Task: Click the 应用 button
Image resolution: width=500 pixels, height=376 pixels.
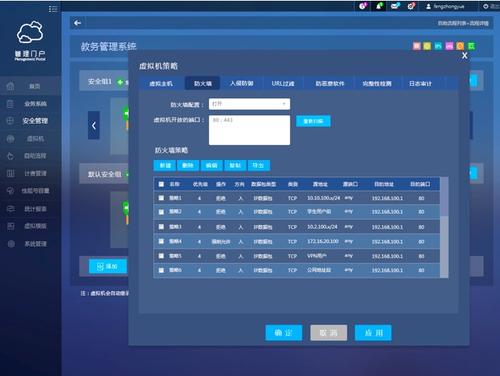Action: pos(373,333)
